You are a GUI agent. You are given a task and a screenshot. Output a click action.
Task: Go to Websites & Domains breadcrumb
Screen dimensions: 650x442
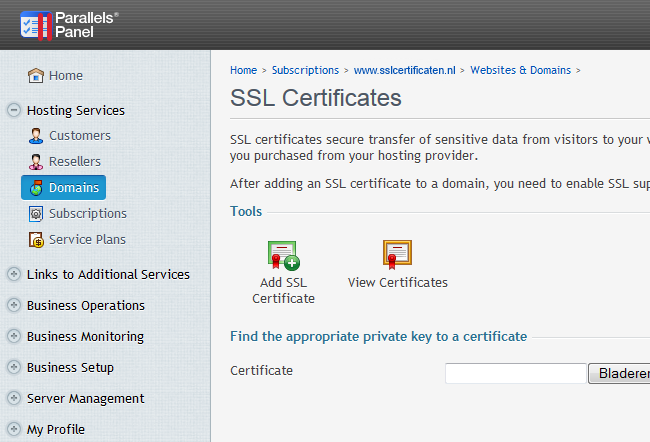520,71
